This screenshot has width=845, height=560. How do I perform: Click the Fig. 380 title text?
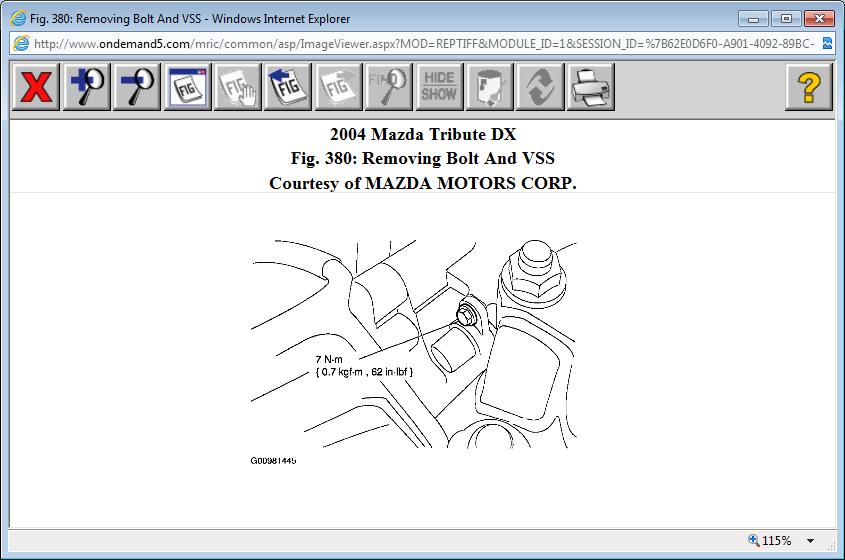tap(423, 158)
